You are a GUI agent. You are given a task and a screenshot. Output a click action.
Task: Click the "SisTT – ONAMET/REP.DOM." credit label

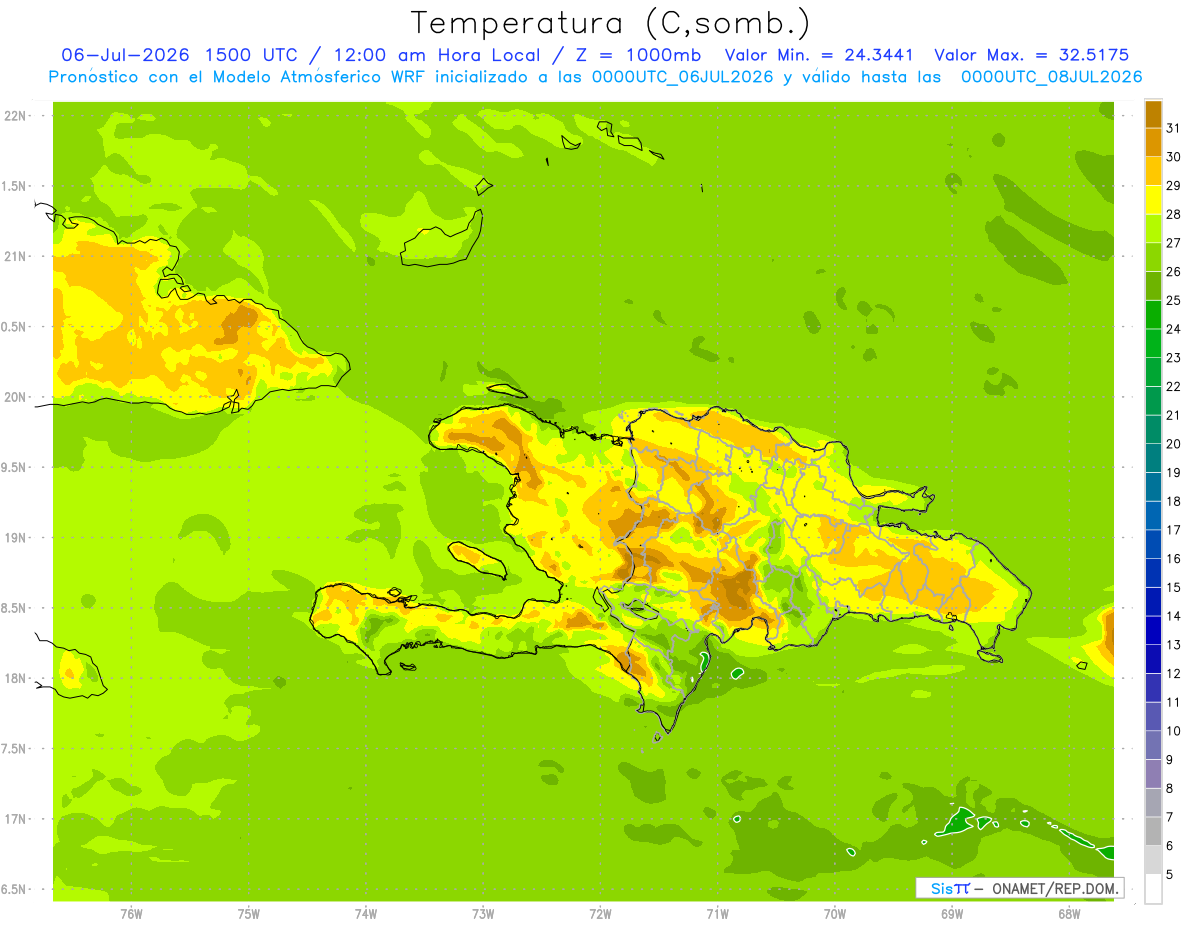click(x=1019, y=888)
